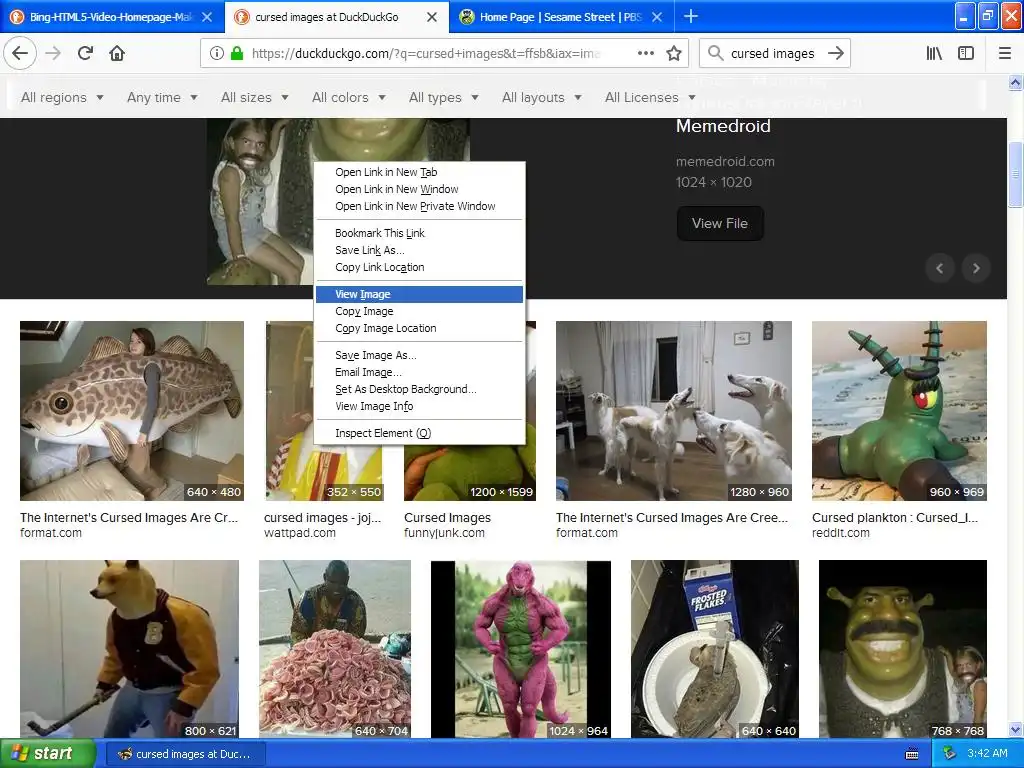This screenshot has height=768, width=1024.
Task: Open the Frosted Flakes toilet thumbnail
Action: tap(714, 648)
